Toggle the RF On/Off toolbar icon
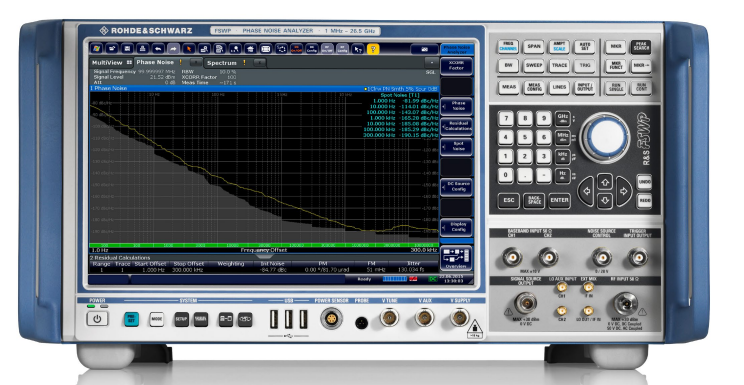Screen dimensions: 744x385 327,48
